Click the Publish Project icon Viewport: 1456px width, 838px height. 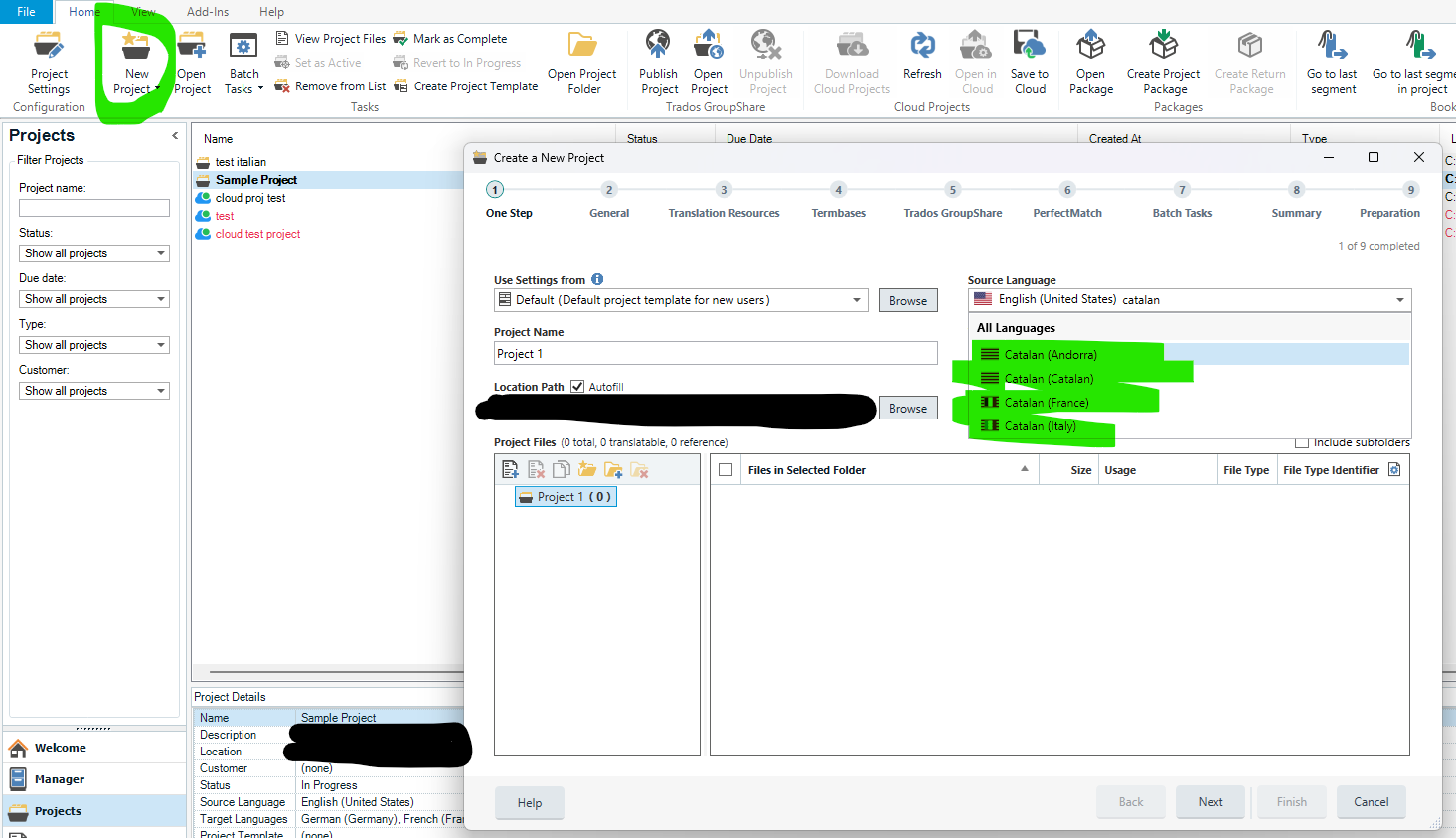657,60
